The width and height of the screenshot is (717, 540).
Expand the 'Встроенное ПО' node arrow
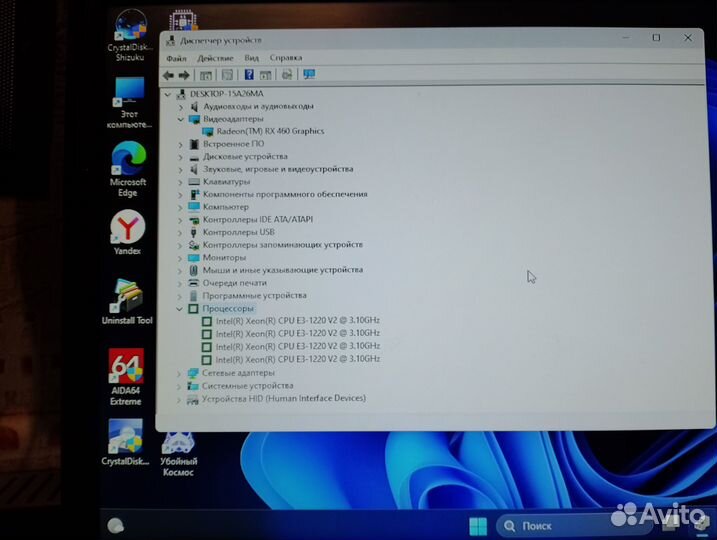click(x=181, y=145)
